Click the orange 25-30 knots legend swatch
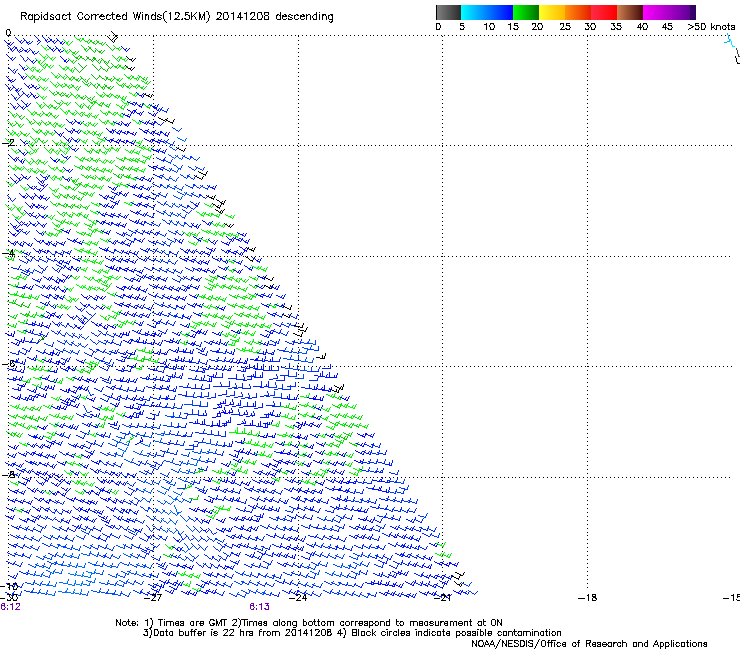Image resolution: width=740 pixels, height=650 pixels. (x=578, y=12)
